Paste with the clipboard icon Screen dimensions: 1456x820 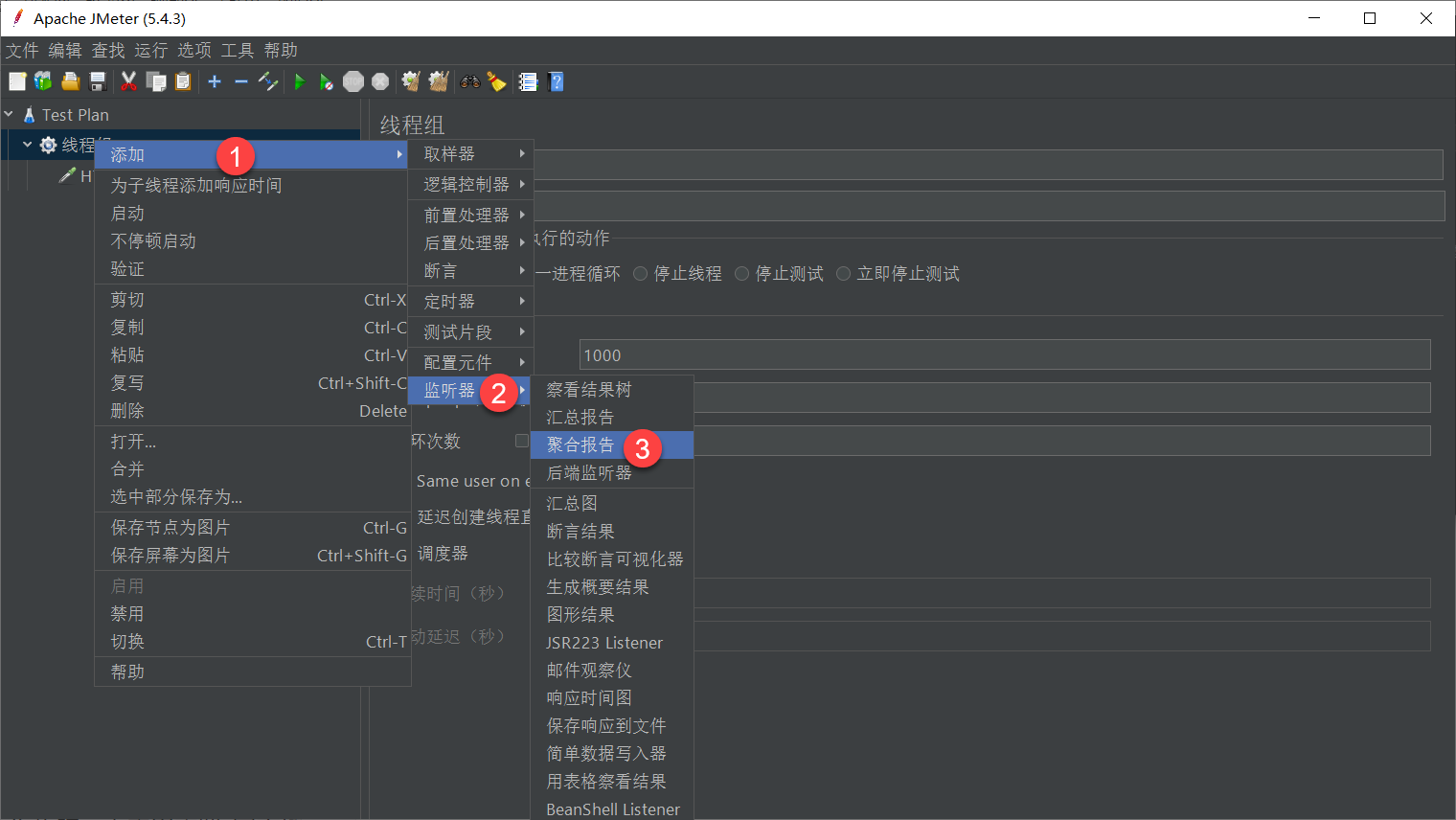click(x=183, y=81)
